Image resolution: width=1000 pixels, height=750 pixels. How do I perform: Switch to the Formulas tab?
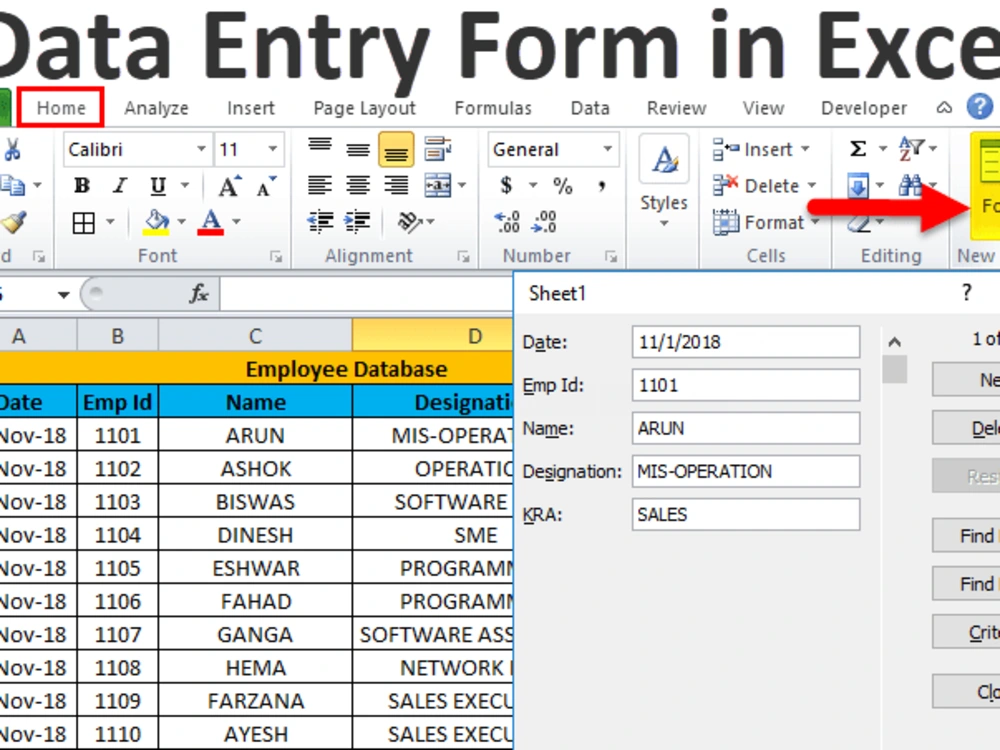click(x=493, y=108)
